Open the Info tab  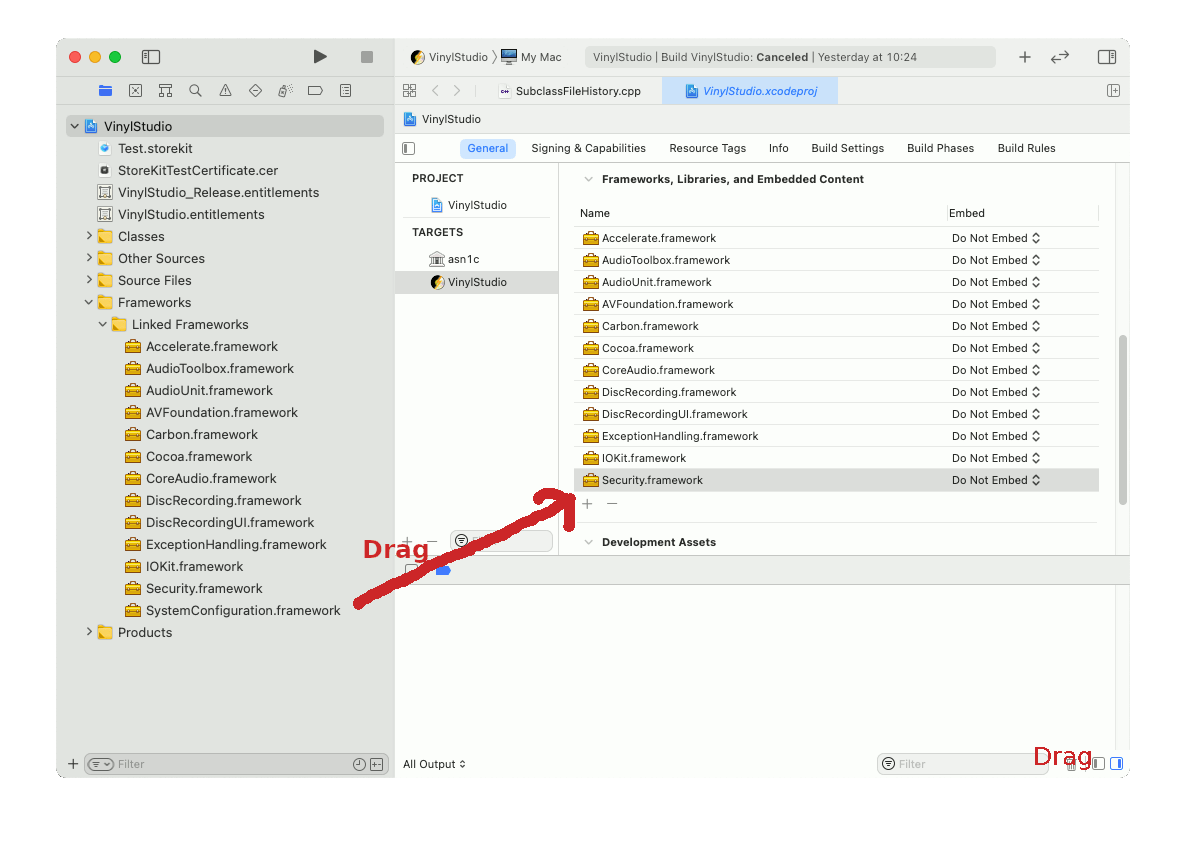pyautogui.click(x=778, y=148)
